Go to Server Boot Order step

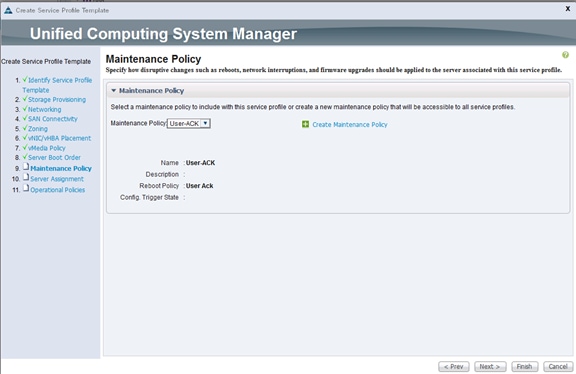click(54, 158)
